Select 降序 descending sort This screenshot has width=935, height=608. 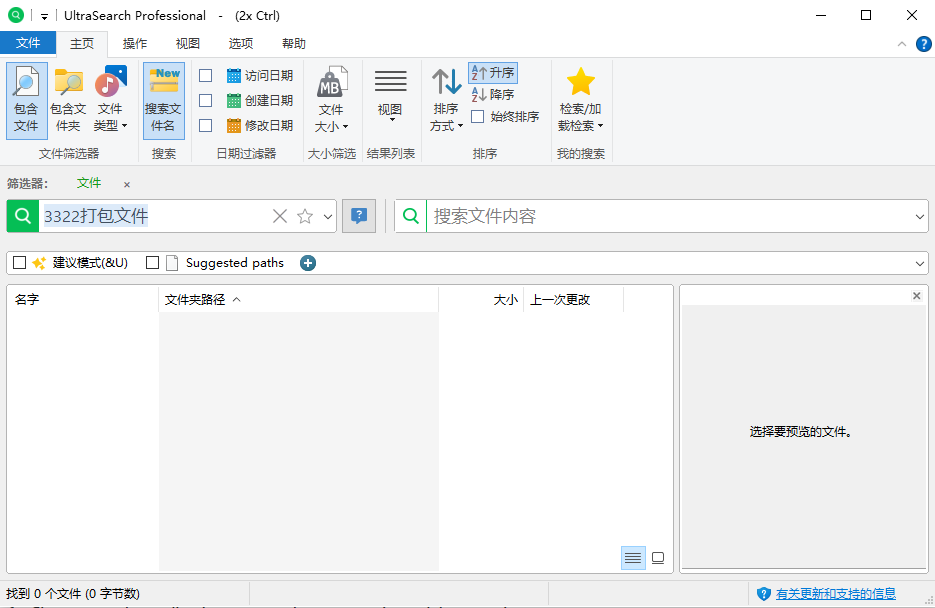[493, 95]
